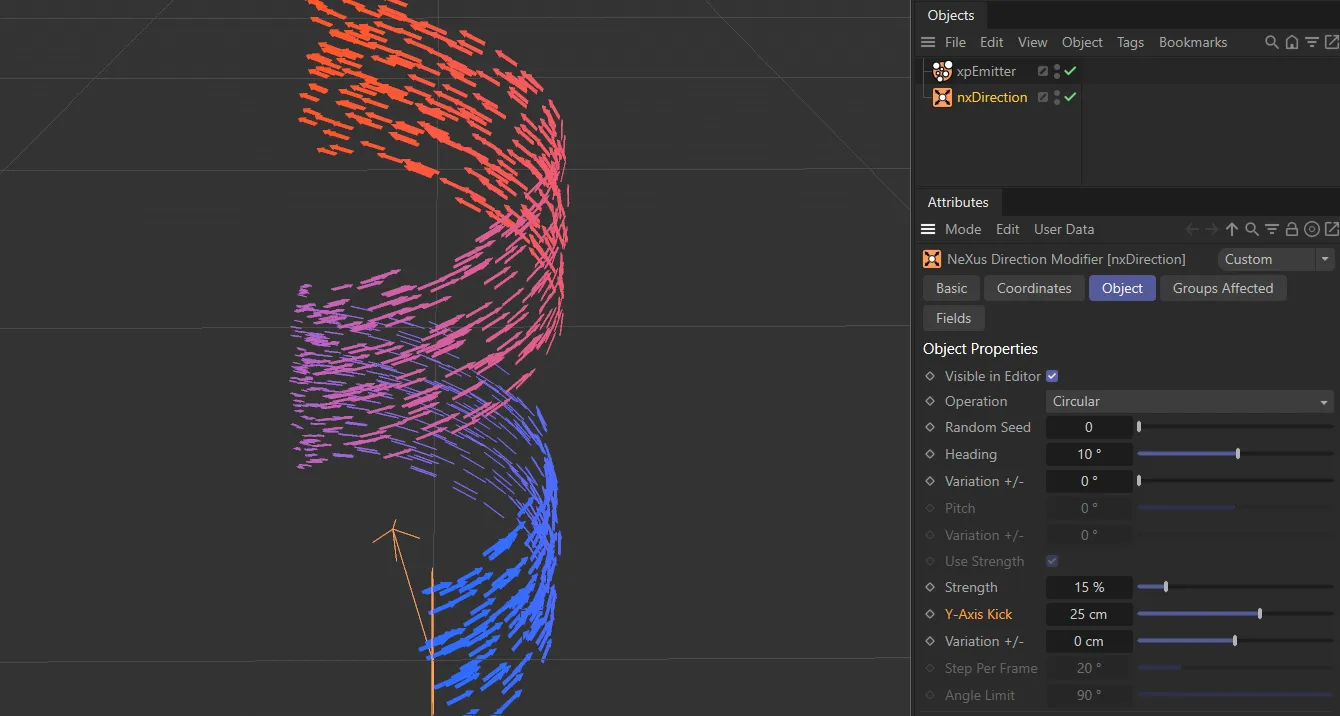Click the nxDirection modifier icon
This screenshot has width=1340, height=716.
(941, 97)
